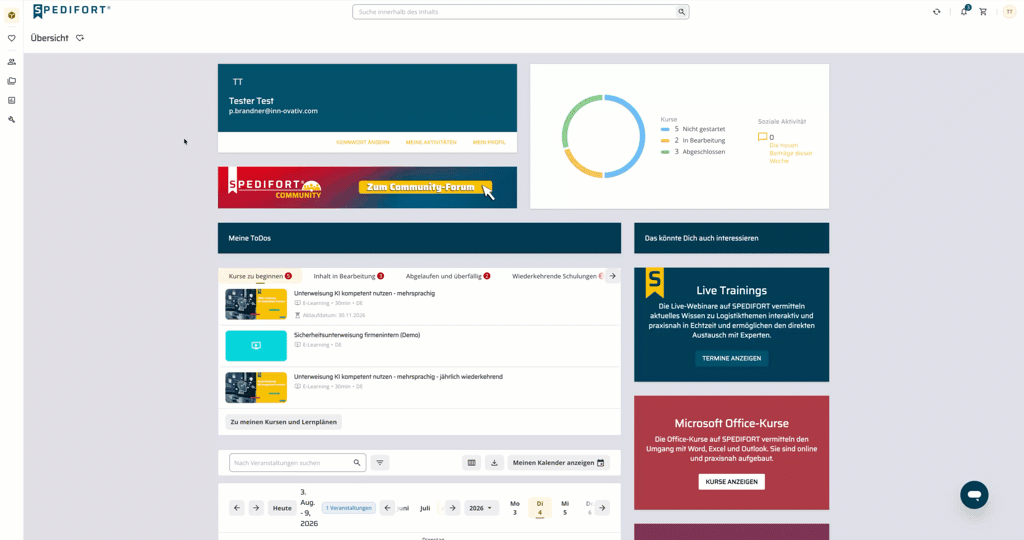This screenshot has width=1024, height=540.
Task: Click the Heute button
Action: point(282,507)
